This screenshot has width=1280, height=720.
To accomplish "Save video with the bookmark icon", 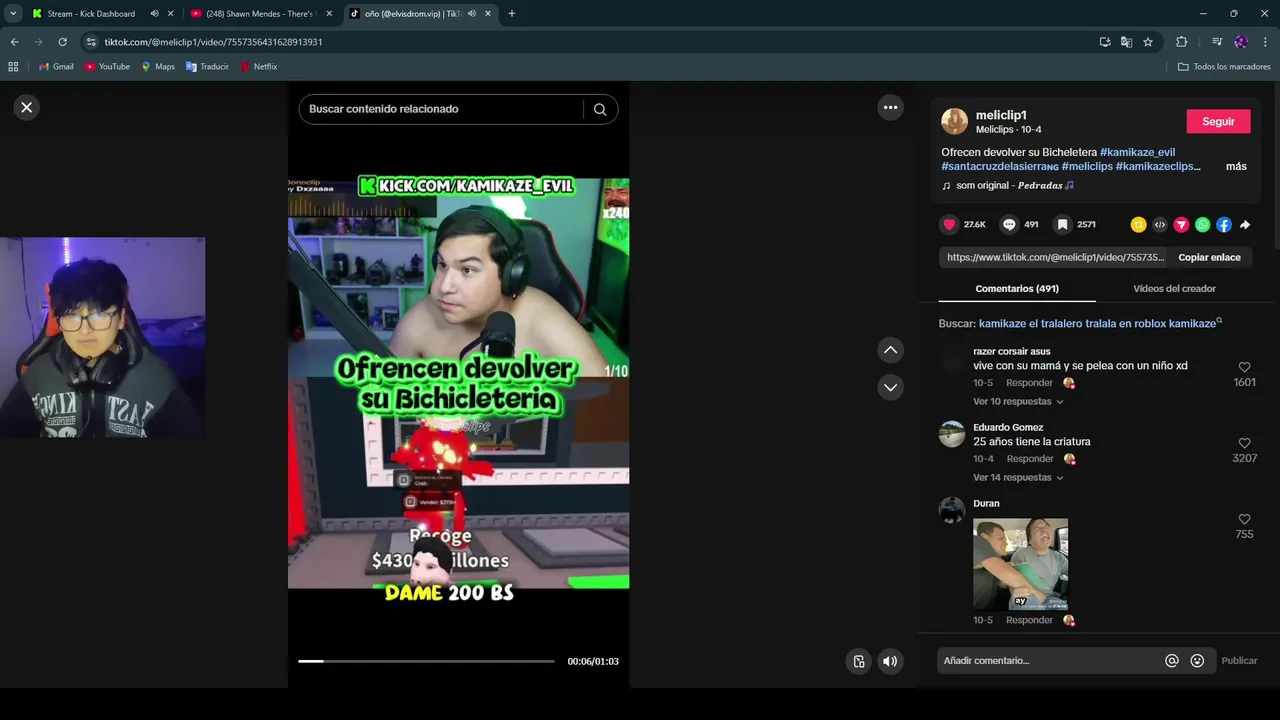I will (x=1063, y=225).
